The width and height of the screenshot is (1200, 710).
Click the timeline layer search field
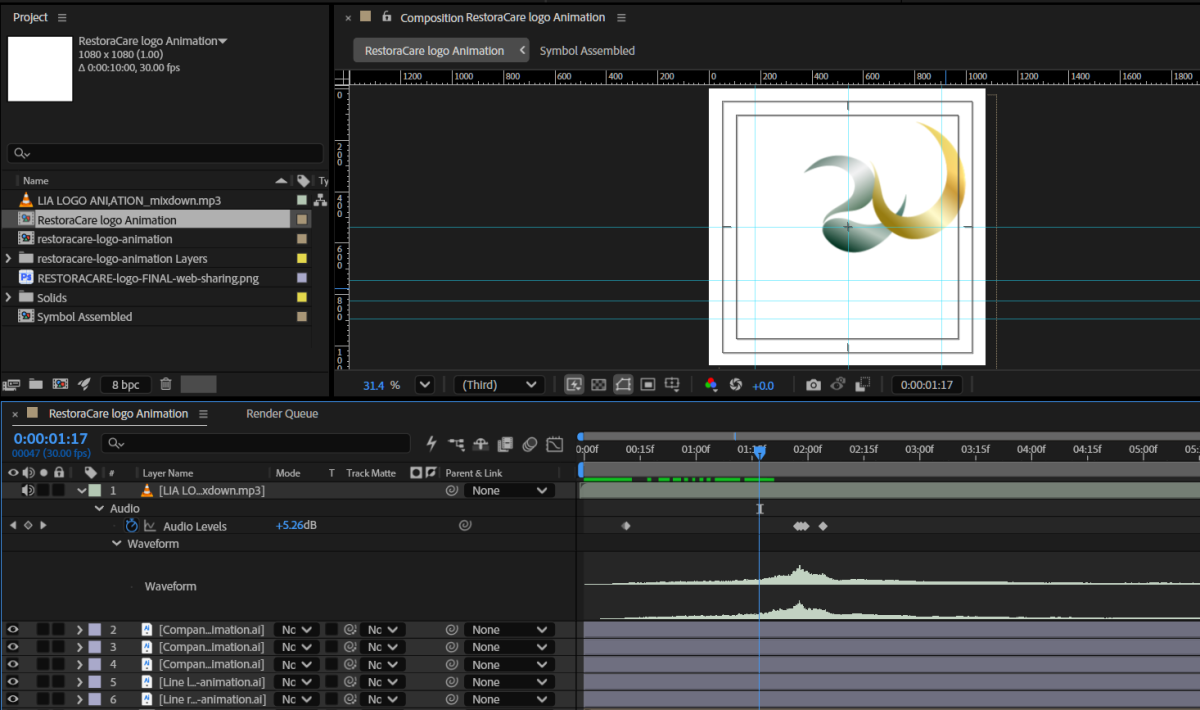254,443
